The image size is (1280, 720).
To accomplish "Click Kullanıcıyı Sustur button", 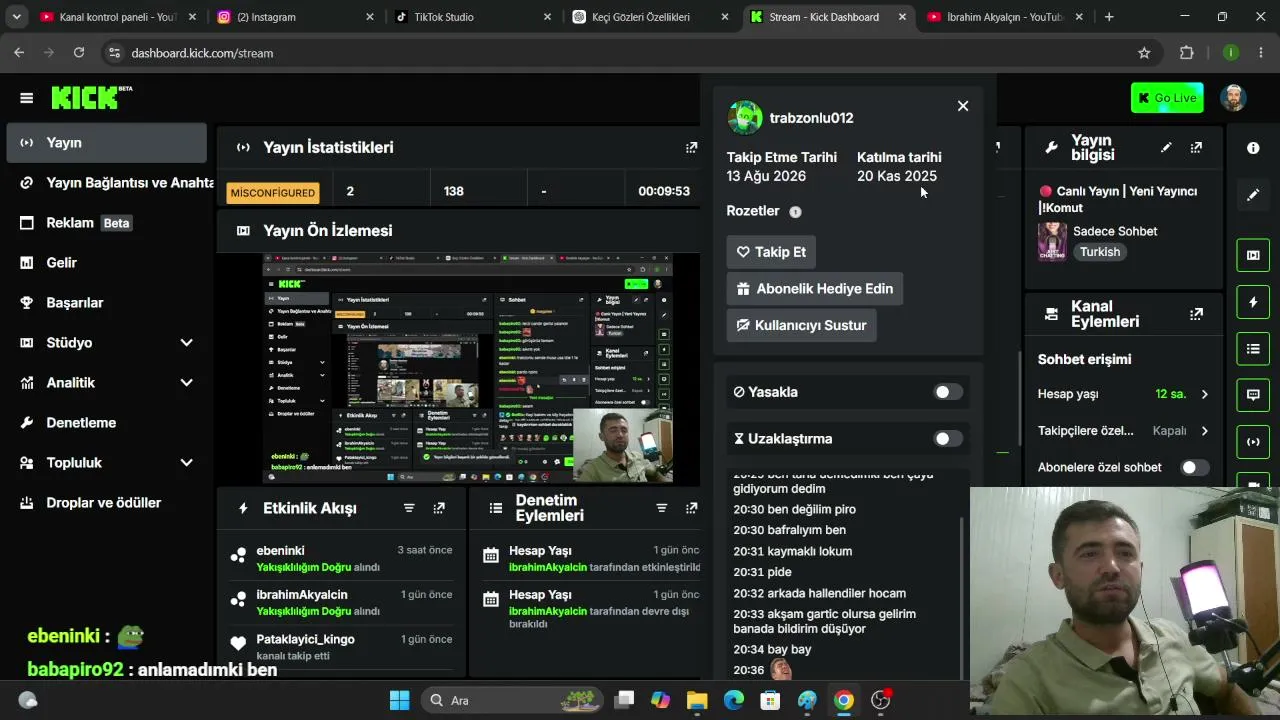I will (801, 325).
